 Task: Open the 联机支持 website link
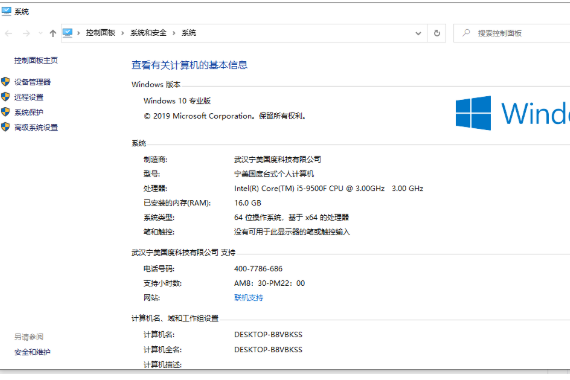coord(249,298)
